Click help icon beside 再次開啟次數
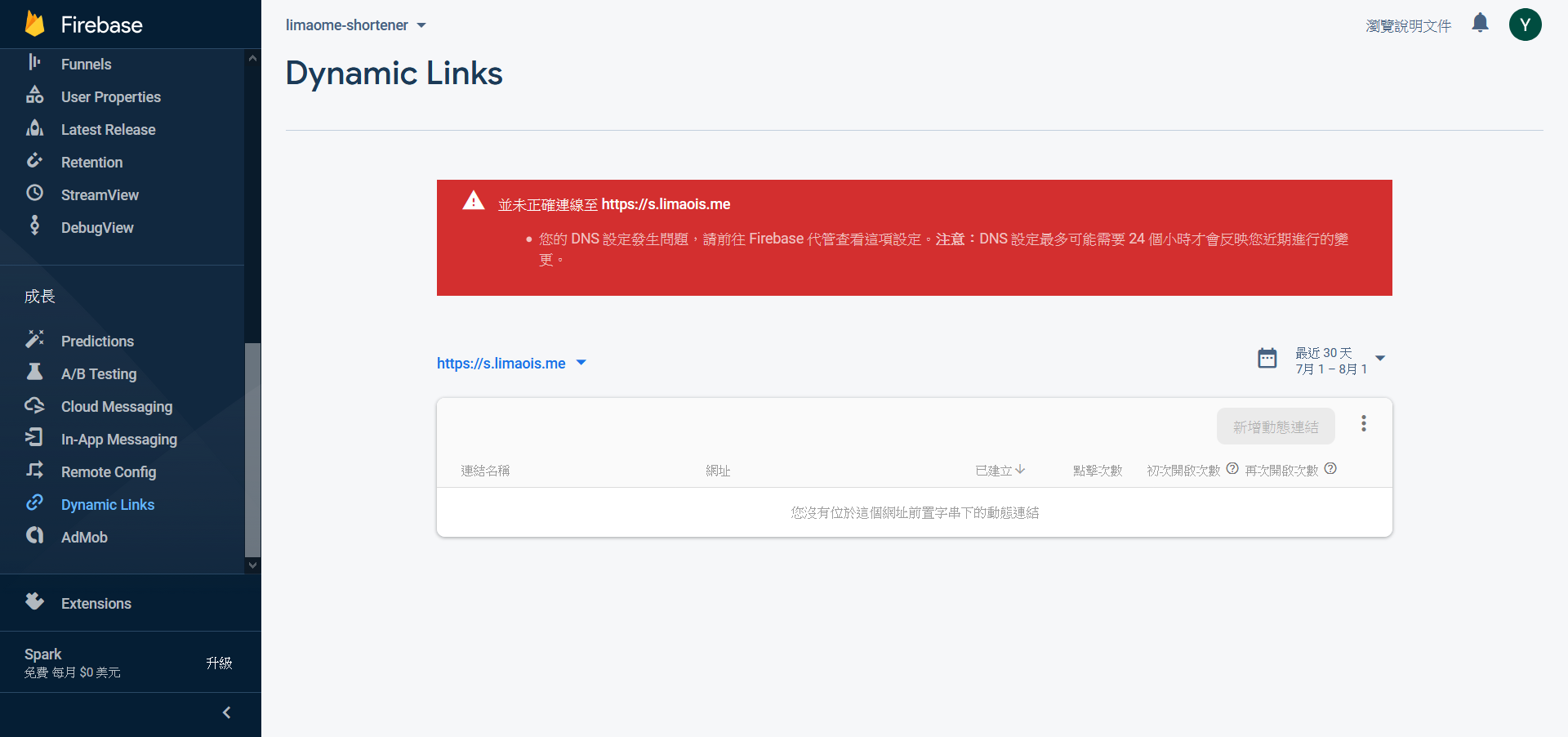 pyautogui.click(x=1330, y=468)
